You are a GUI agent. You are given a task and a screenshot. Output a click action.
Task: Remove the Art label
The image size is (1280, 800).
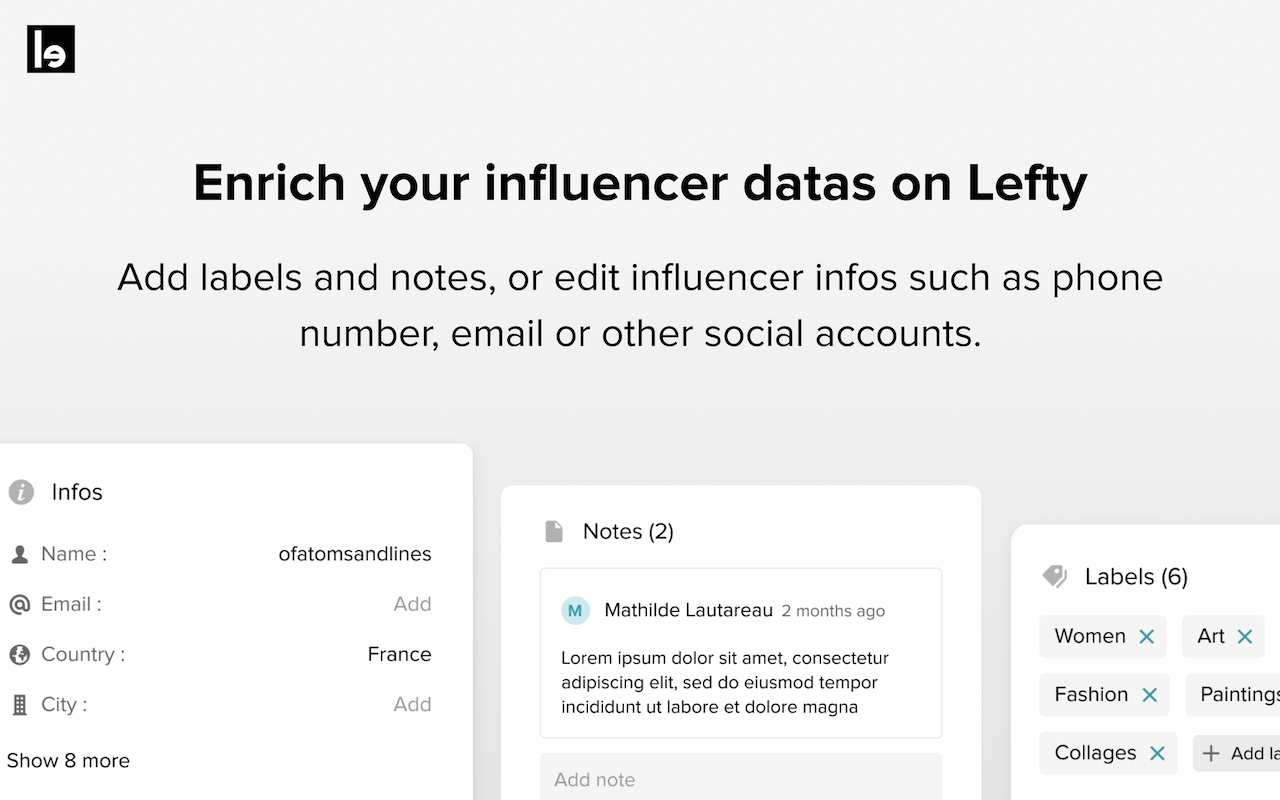coord(1245,636)
